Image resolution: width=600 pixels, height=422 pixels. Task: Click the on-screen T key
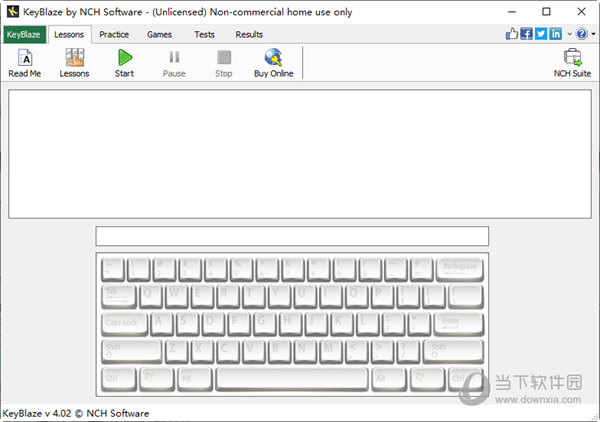coord(253,297)
